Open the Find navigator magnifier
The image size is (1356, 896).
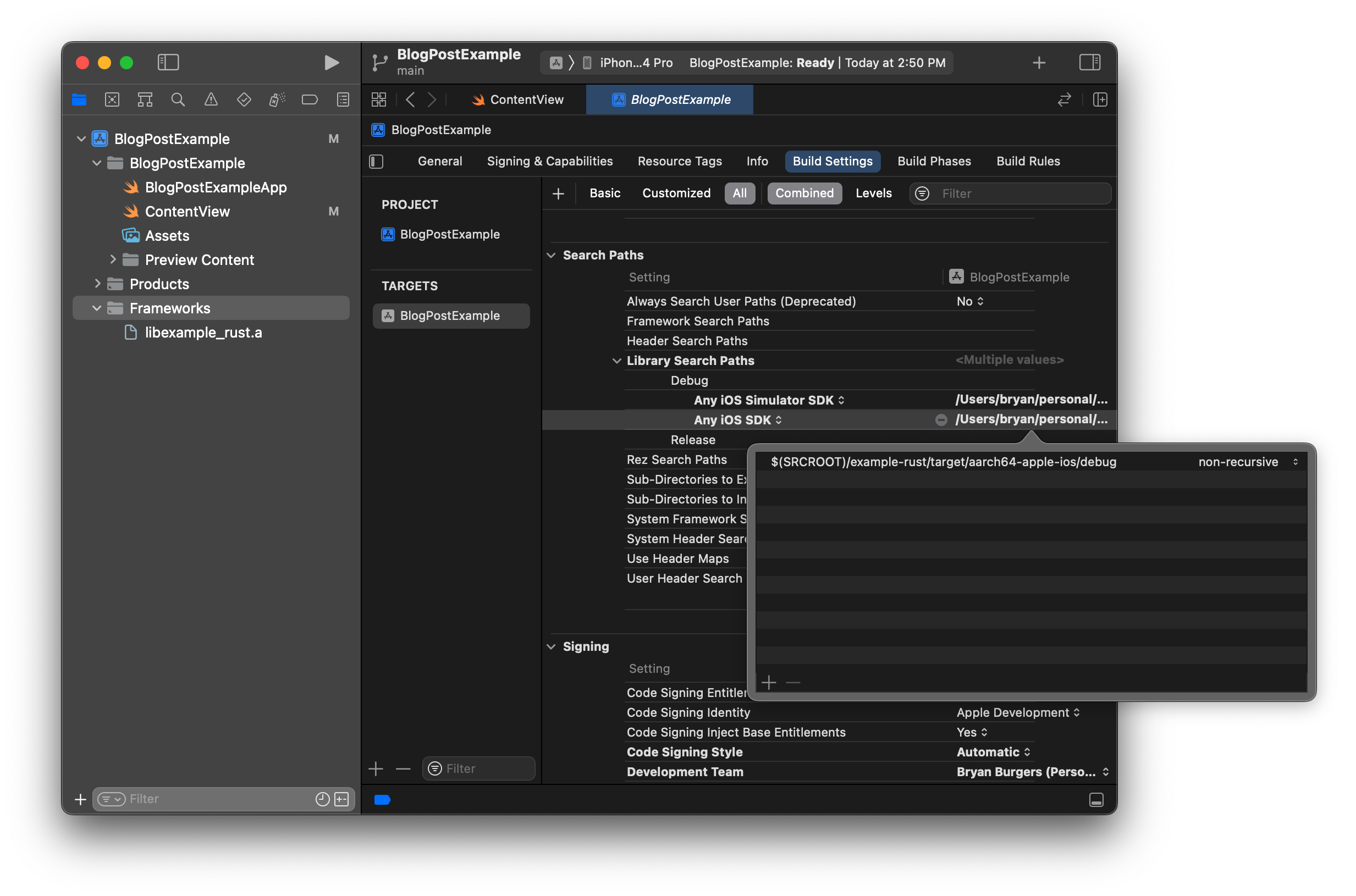pyautogui.click(x=178, y=100)
